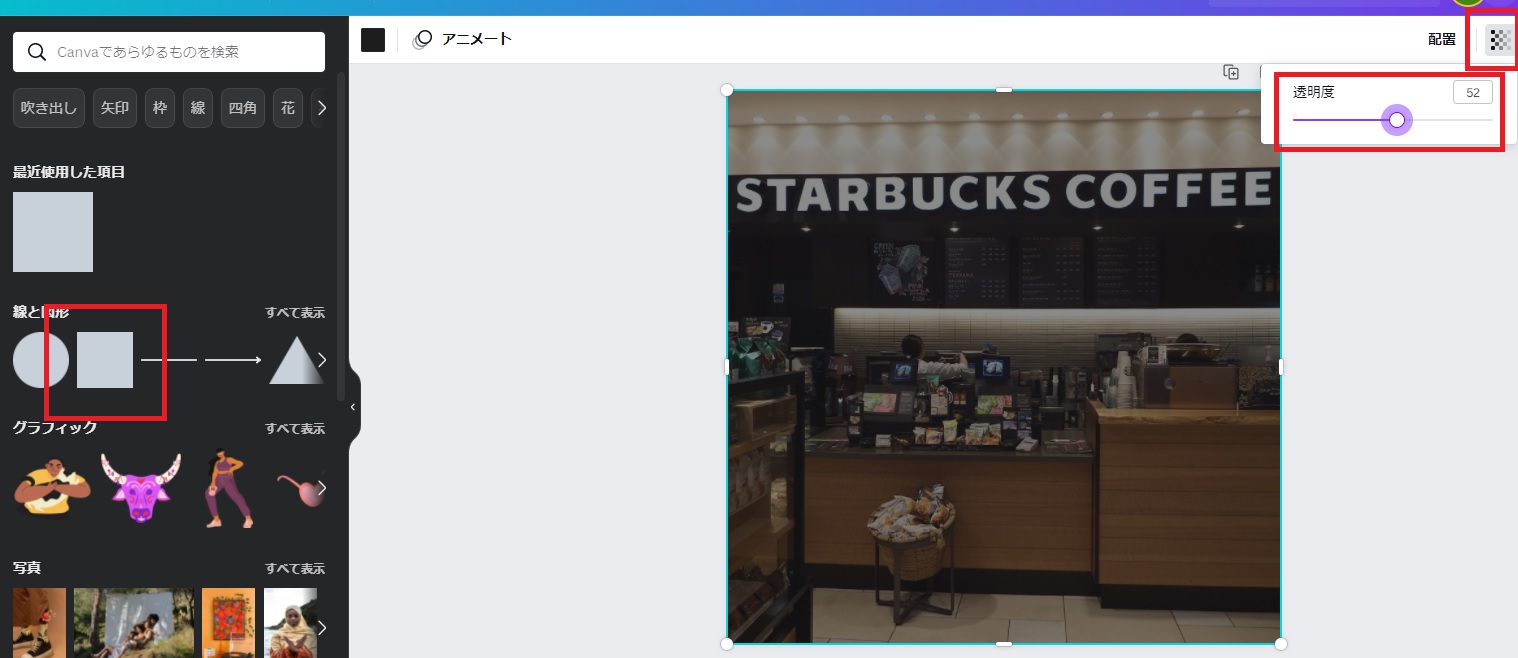Select the 矢印 category chip

click(115, 108)
